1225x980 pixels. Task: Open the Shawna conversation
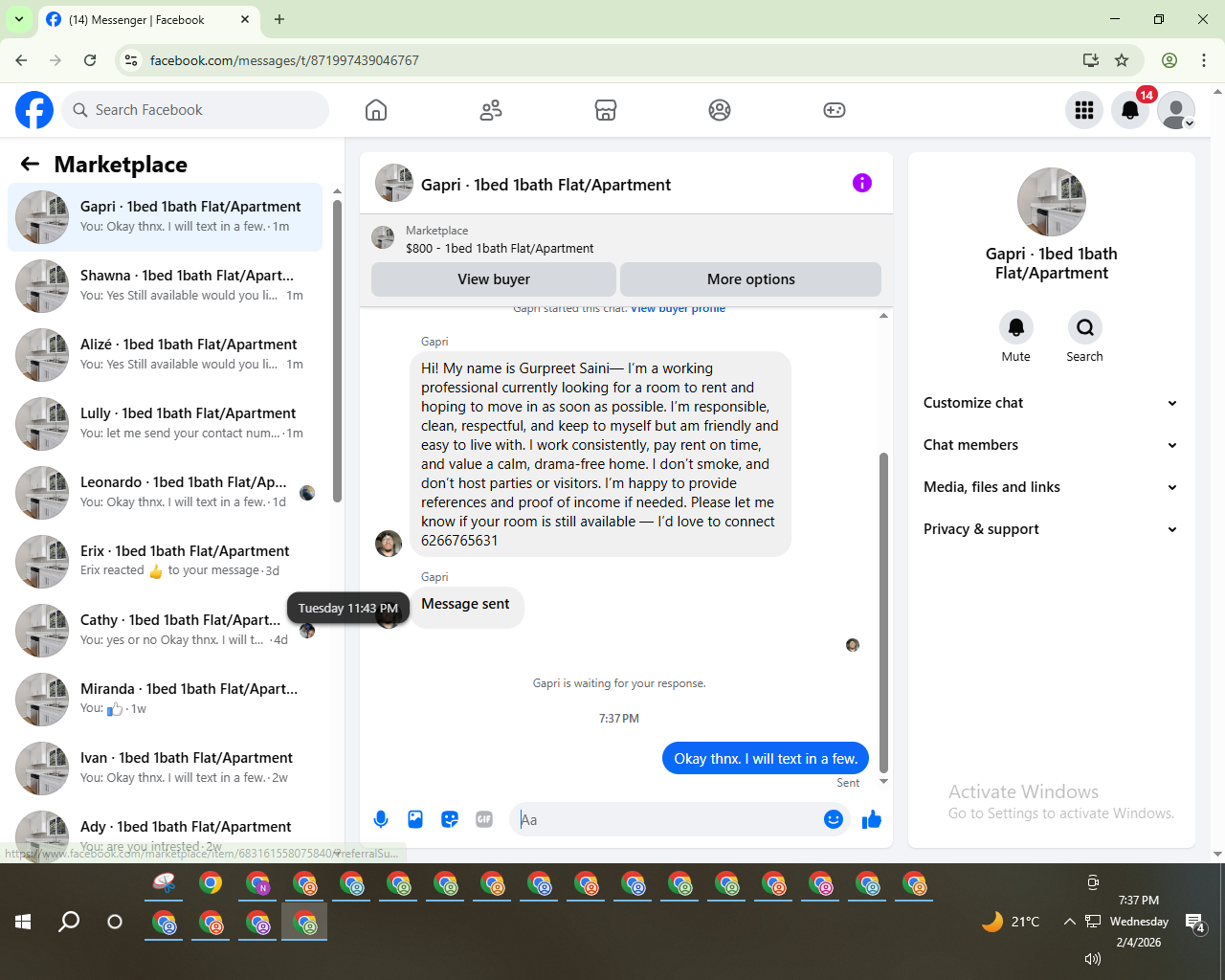pos(165,285)
